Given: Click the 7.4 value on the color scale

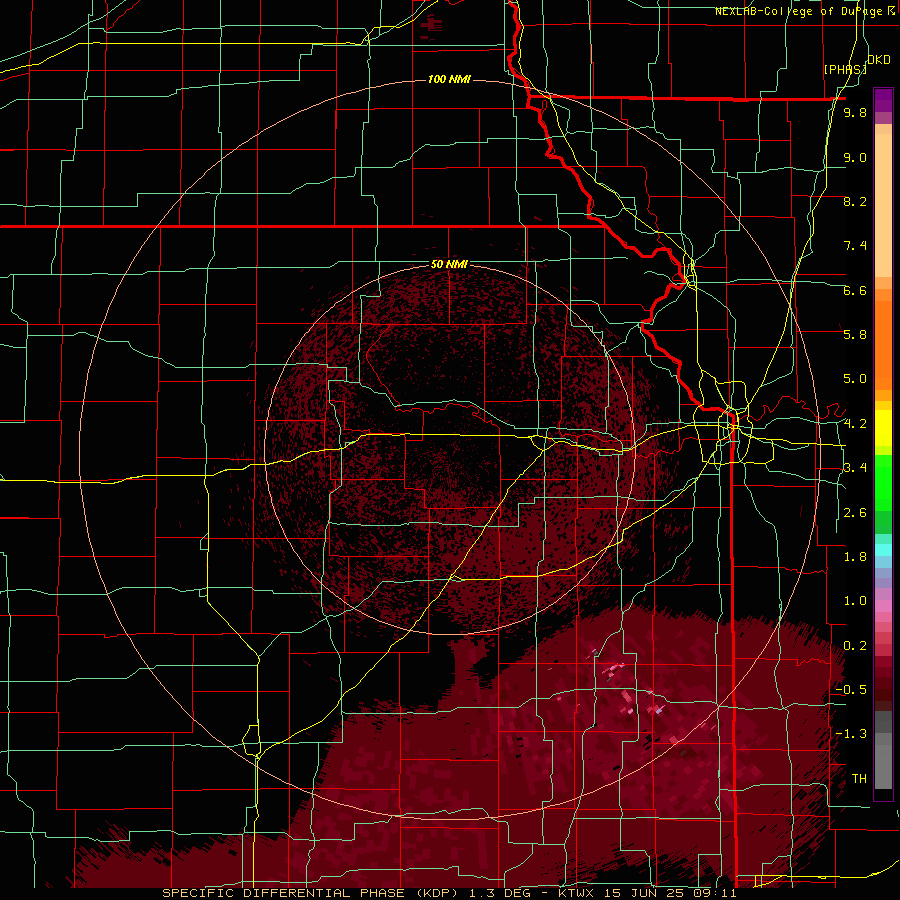Looking at the screenshot, I should [855, 246].
